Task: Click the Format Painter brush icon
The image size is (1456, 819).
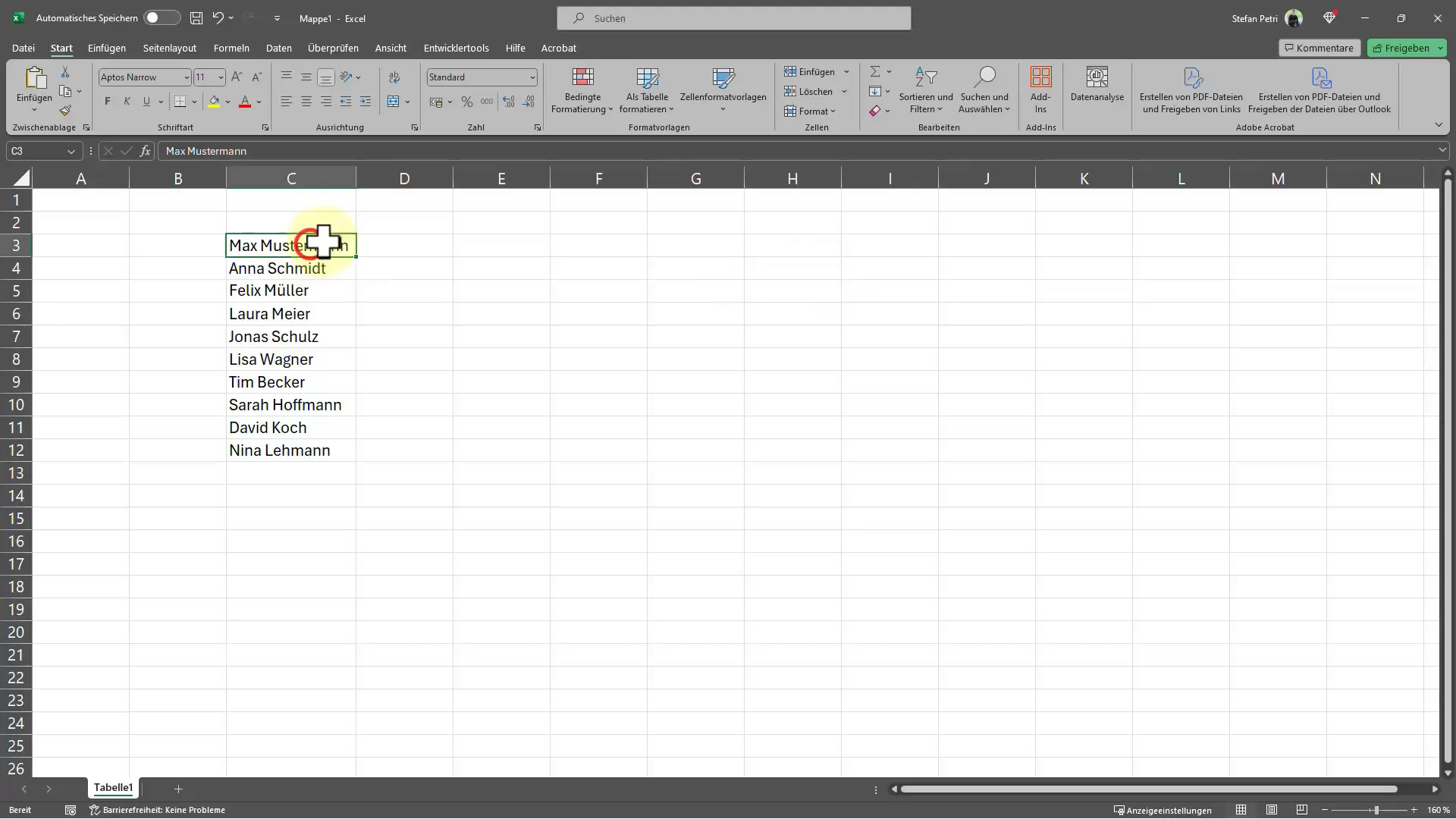Action: click(65, 110)
